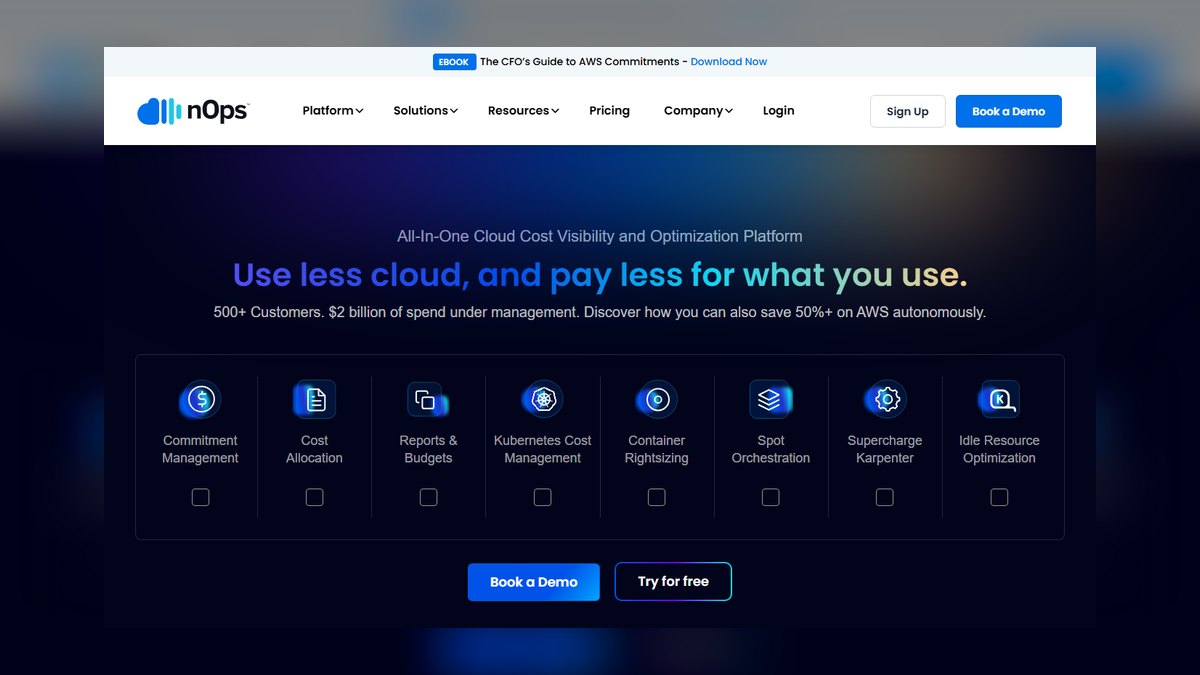Screen dimensions: 1200x675
Task: Click "All-In-One Cloud Cost Visibility" subtitle
Action: 600,237
